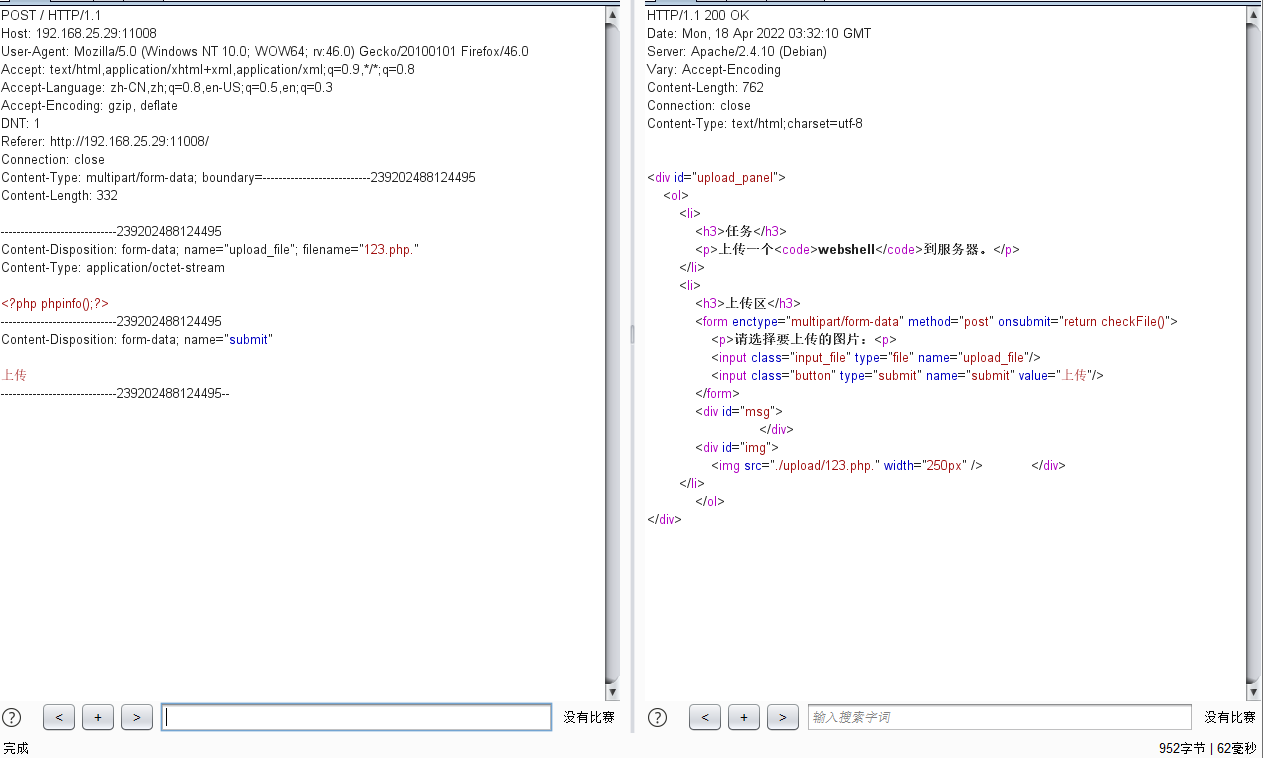Click the filename value "123.php." in request
This screenshot has height=758, width=1263.
point(389,250)
